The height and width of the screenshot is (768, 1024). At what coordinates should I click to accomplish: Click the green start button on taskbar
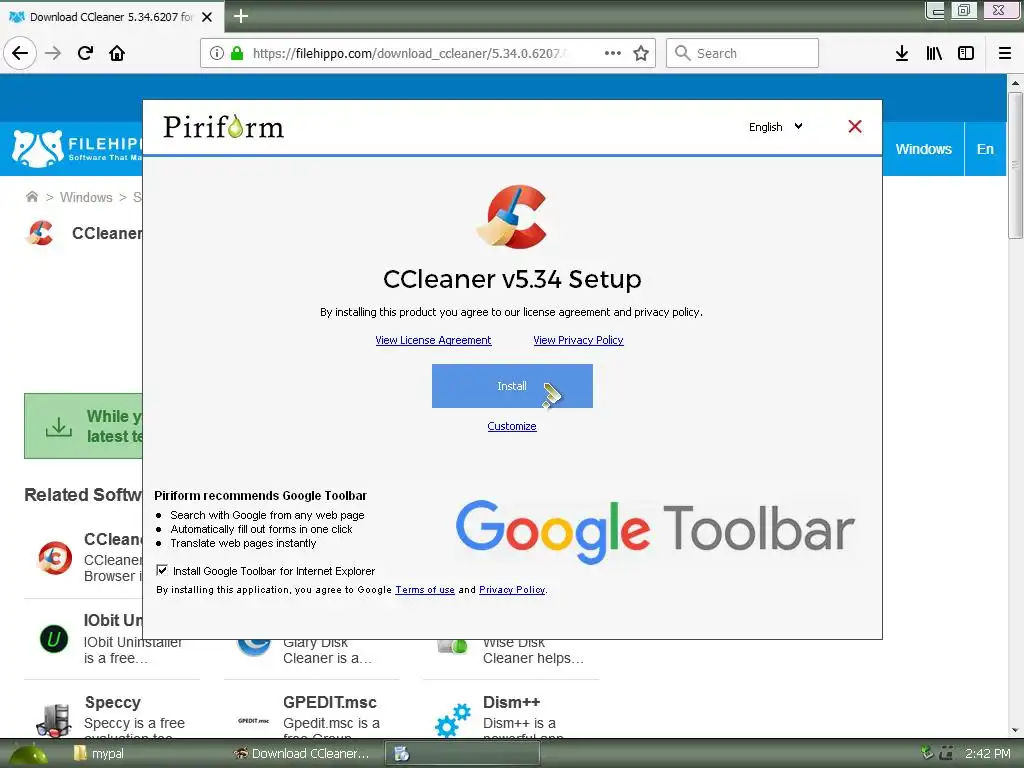(29, 754)
